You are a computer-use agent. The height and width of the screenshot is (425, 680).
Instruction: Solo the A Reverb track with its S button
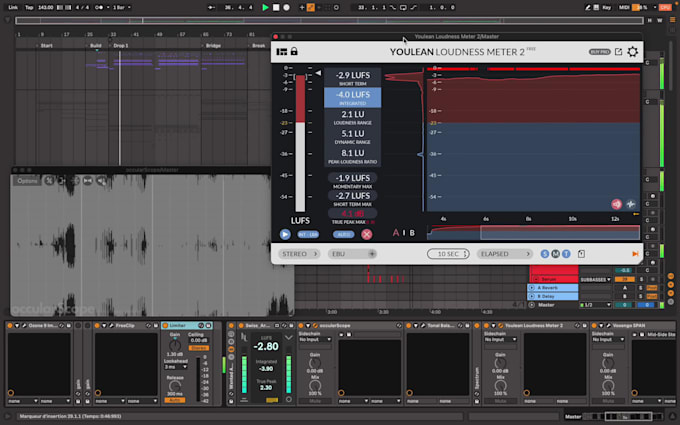click(641, 288)
